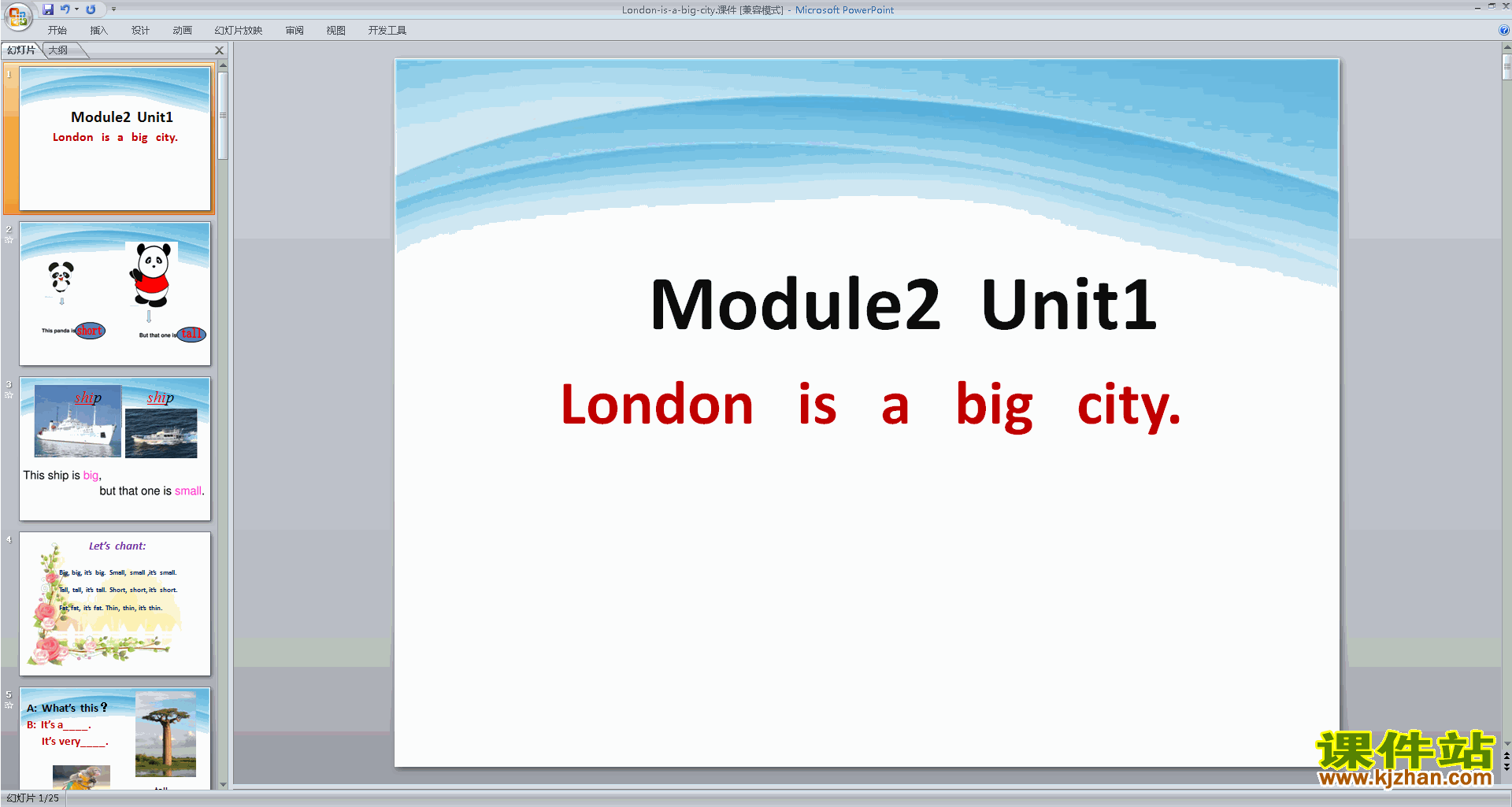The image size is (1512, 807).
Task: Open the 动画 ribbon tab
Action: tap(183, 31)
